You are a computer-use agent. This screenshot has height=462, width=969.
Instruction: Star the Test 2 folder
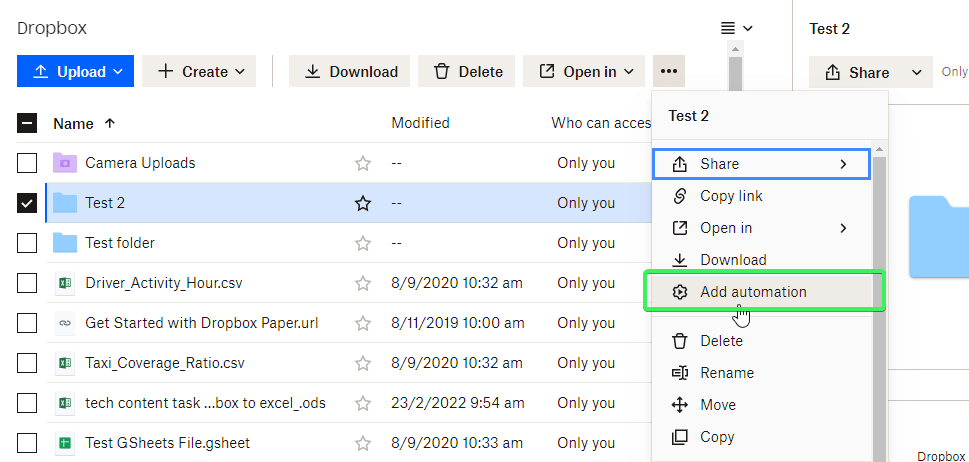point(363,203)
